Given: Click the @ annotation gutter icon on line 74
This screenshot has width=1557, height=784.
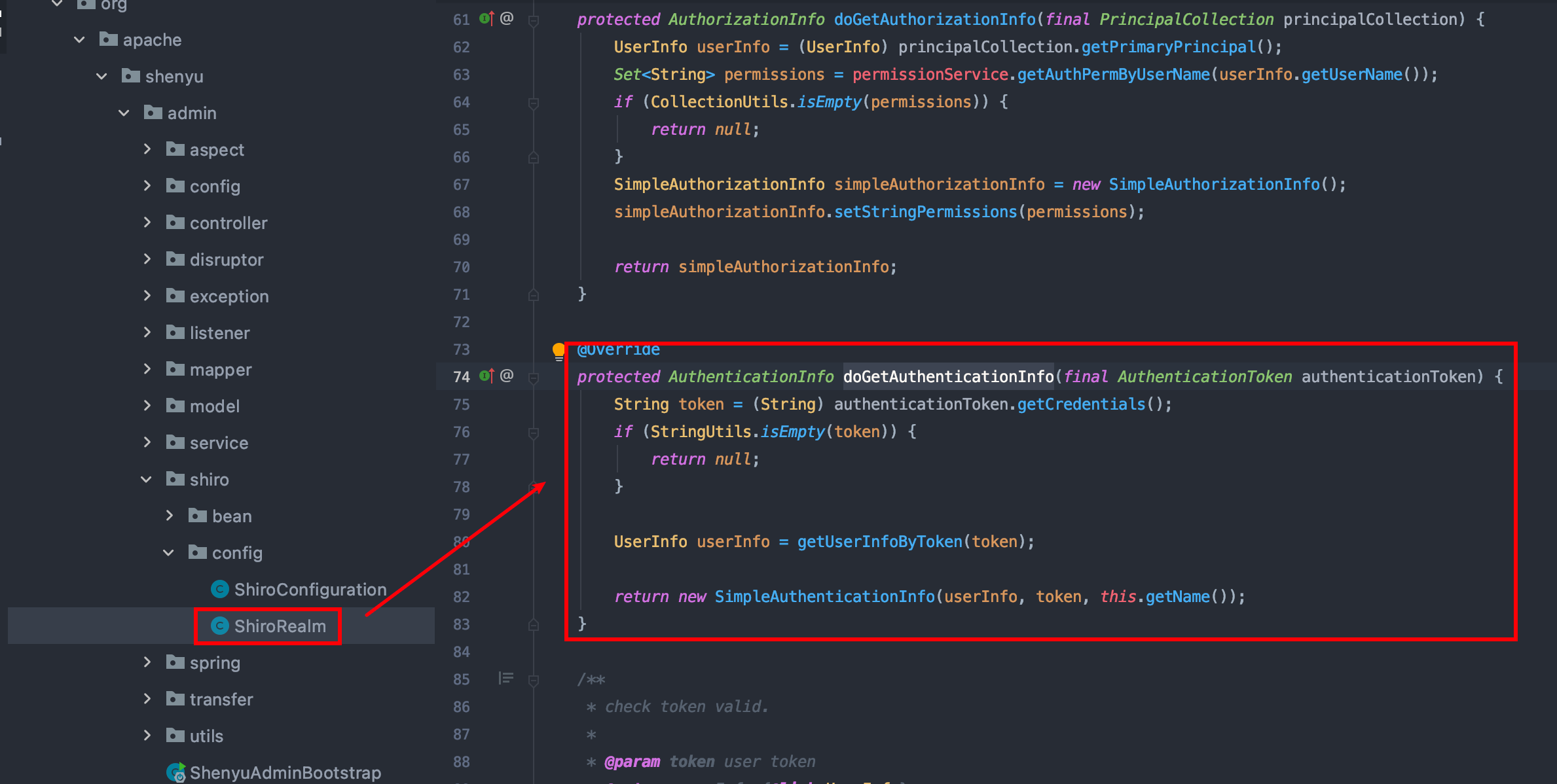Looking at the screenshot, I should [x=507, y=376].
